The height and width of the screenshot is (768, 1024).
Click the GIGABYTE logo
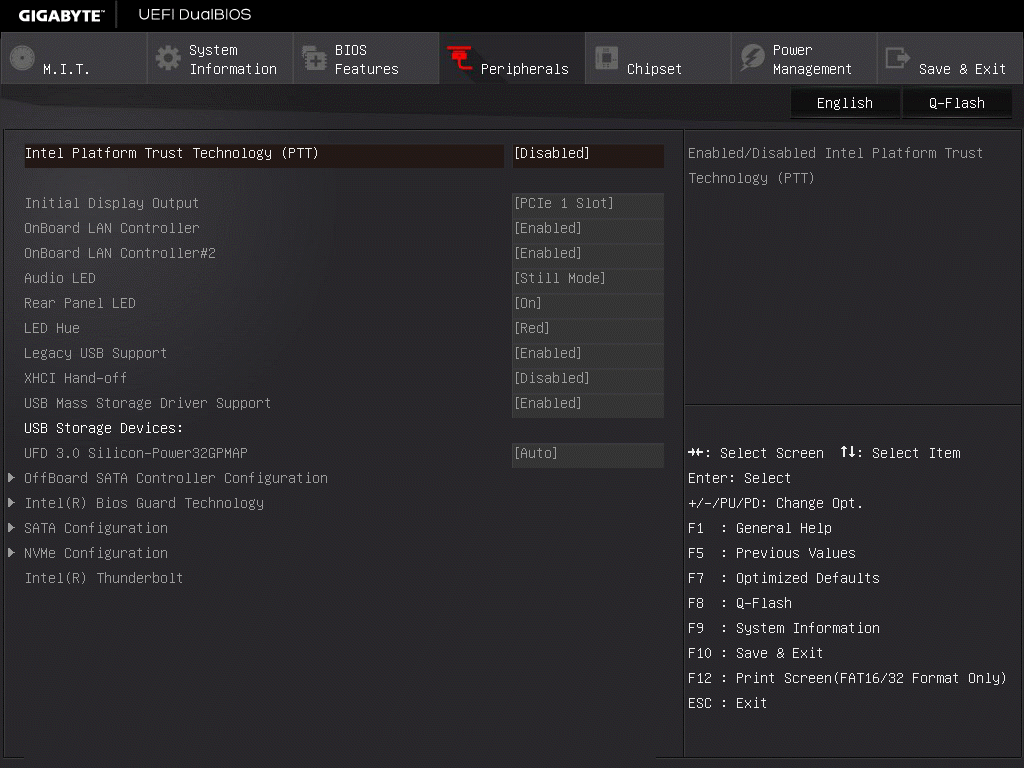click(61, 16)
